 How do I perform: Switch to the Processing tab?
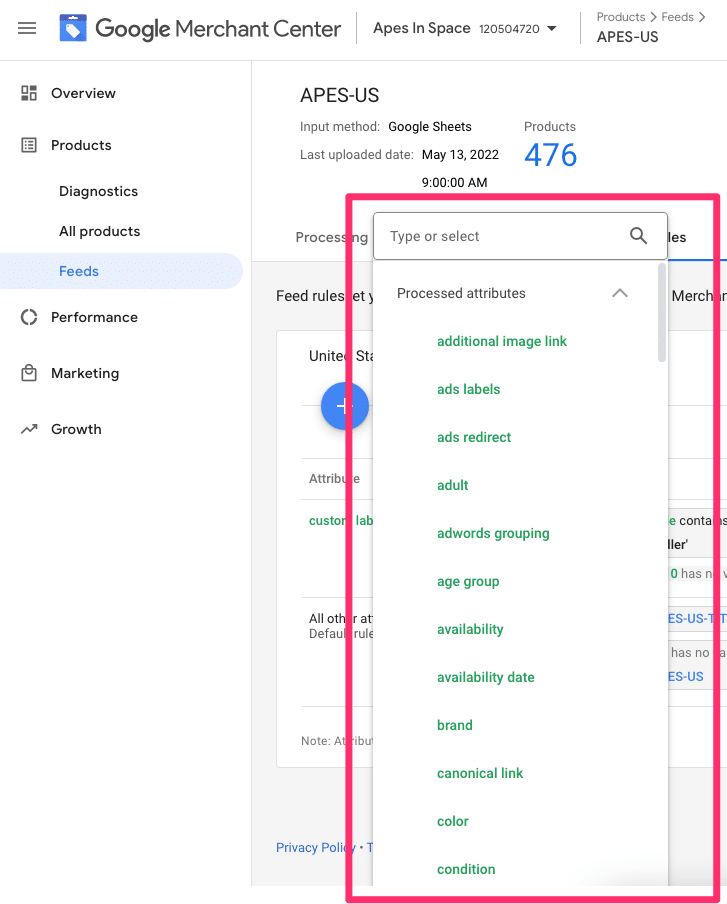click(x=330, y=237)
